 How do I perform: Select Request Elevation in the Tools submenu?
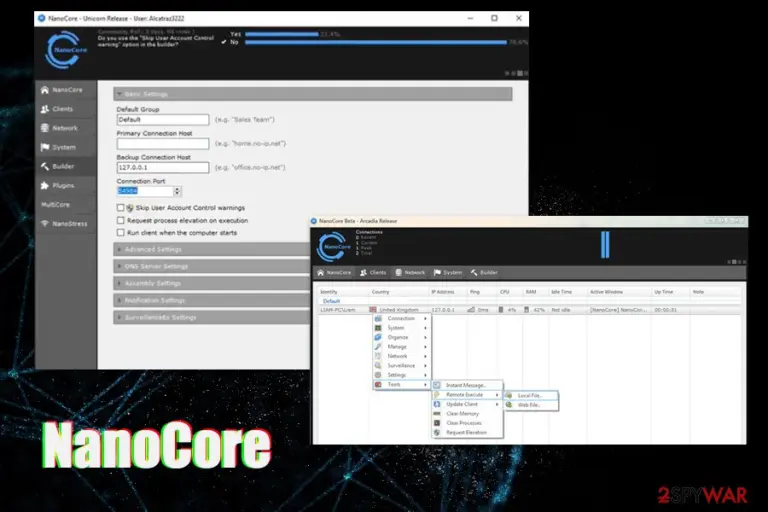pos(467,433)
